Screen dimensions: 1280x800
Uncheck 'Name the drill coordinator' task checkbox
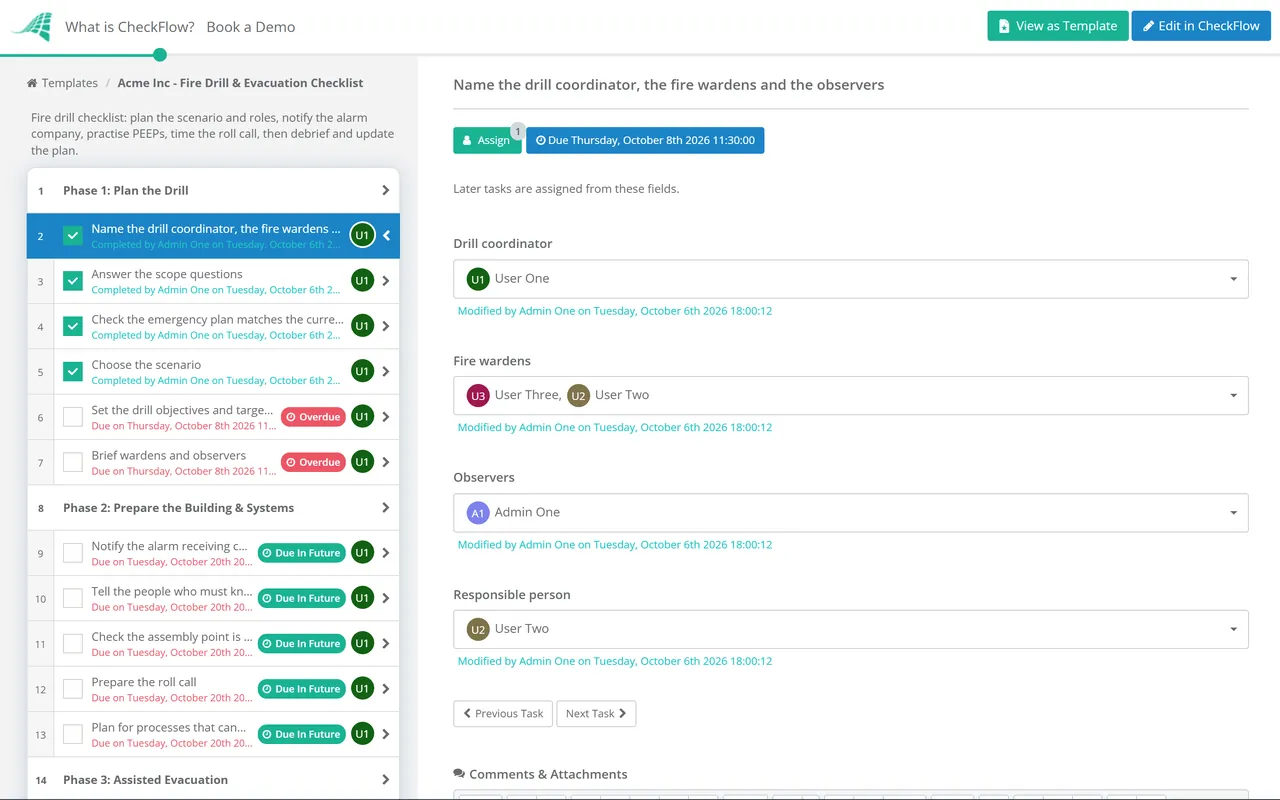coord(73,236)
